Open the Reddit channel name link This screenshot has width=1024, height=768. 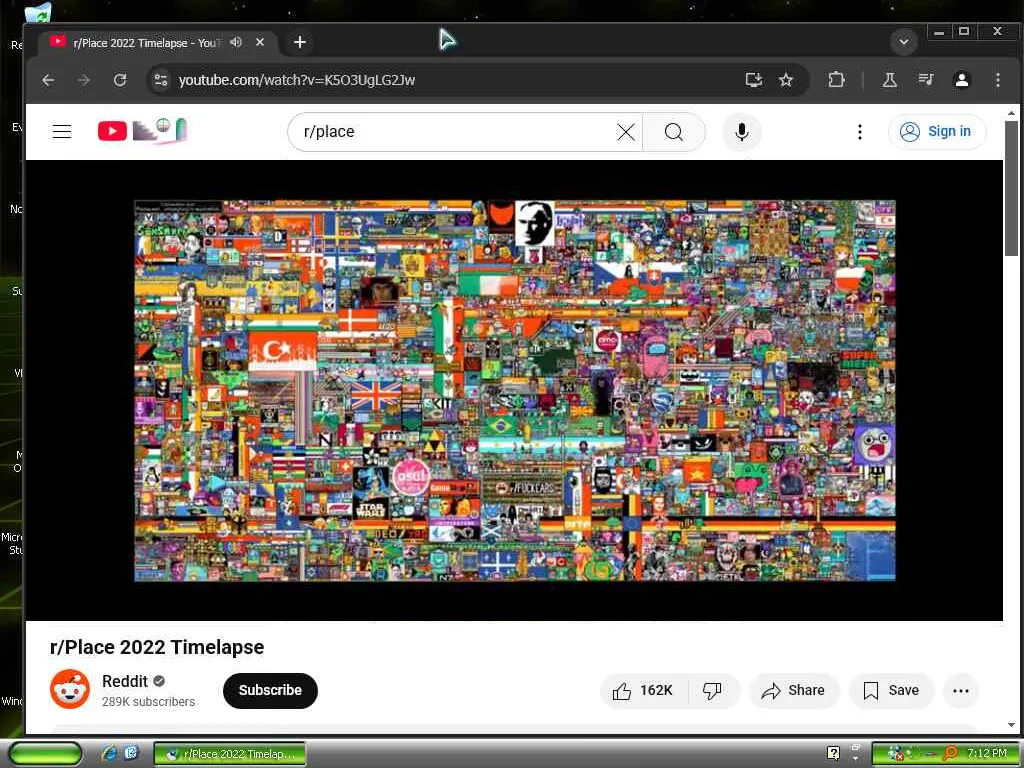(125, 681)
